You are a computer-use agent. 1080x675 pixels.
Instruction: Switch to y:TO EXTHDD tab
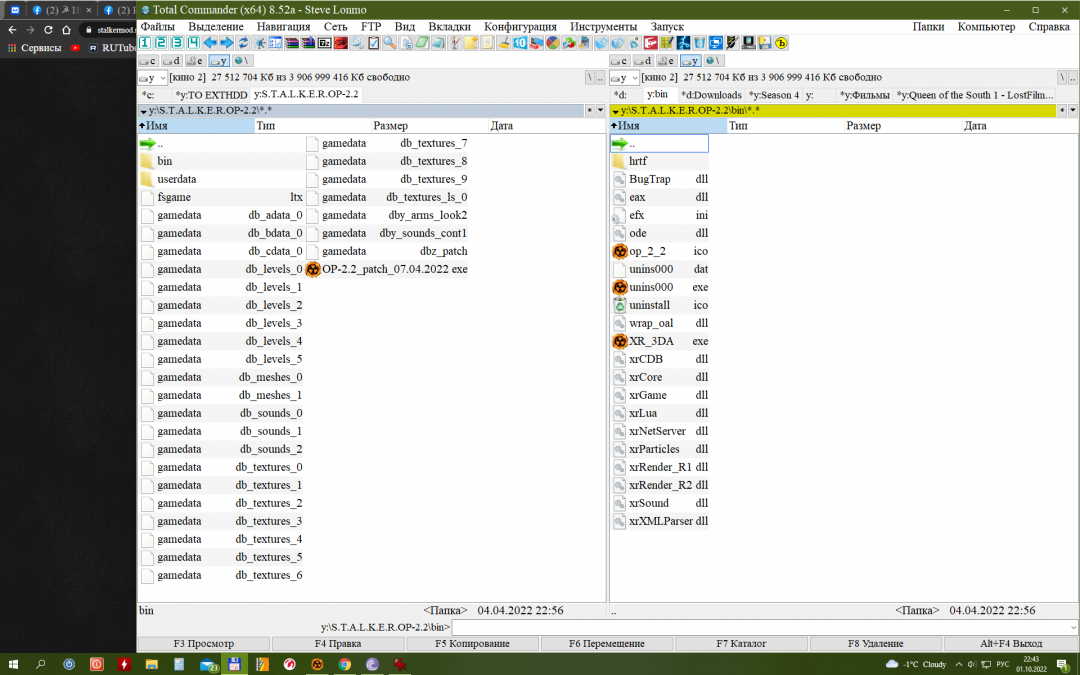(211, 95)
